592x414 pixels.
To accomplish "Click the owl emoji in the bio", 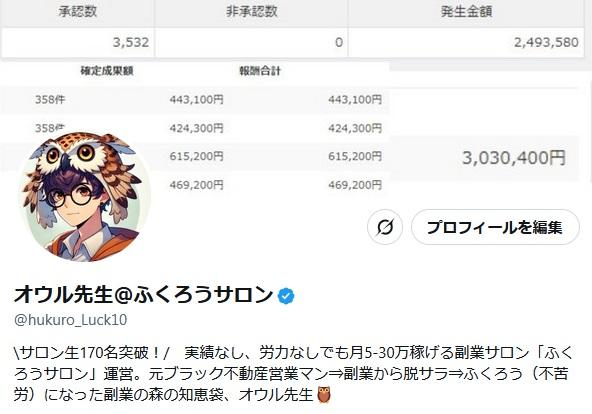I will click(x=324, y=395).
